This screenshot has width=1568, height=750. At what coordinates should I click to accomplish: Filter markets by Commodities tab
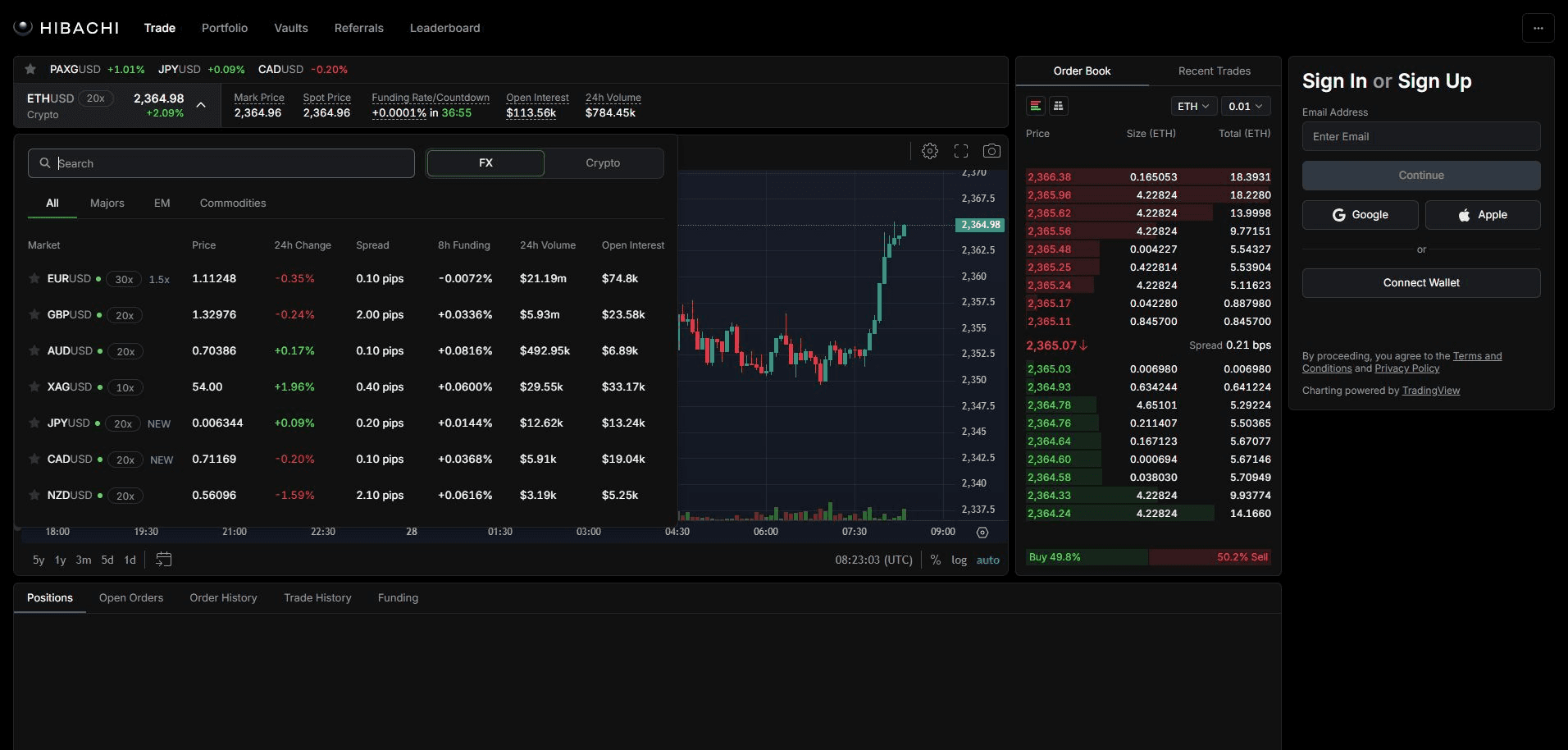[x=233, y=204]
